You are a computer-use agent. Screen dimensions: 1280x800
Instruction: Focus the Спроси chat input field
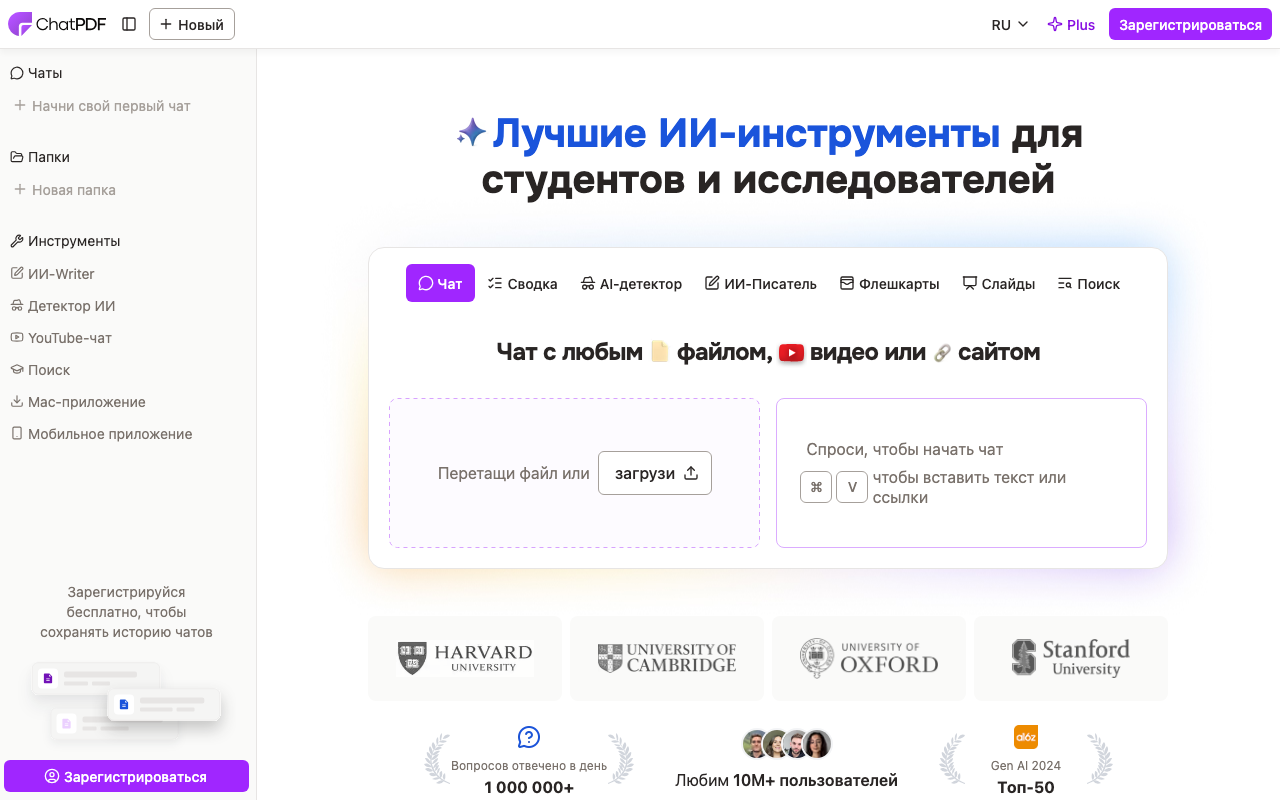961,473
